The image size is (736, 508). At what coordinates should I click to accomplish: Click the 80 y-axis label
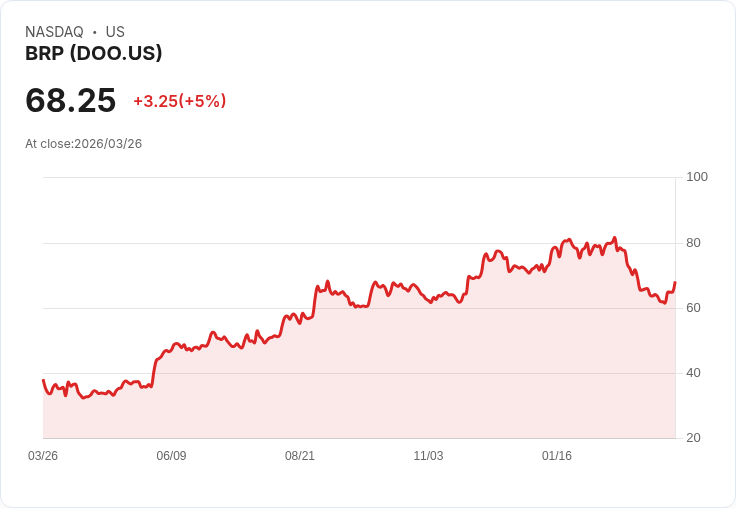693,242
